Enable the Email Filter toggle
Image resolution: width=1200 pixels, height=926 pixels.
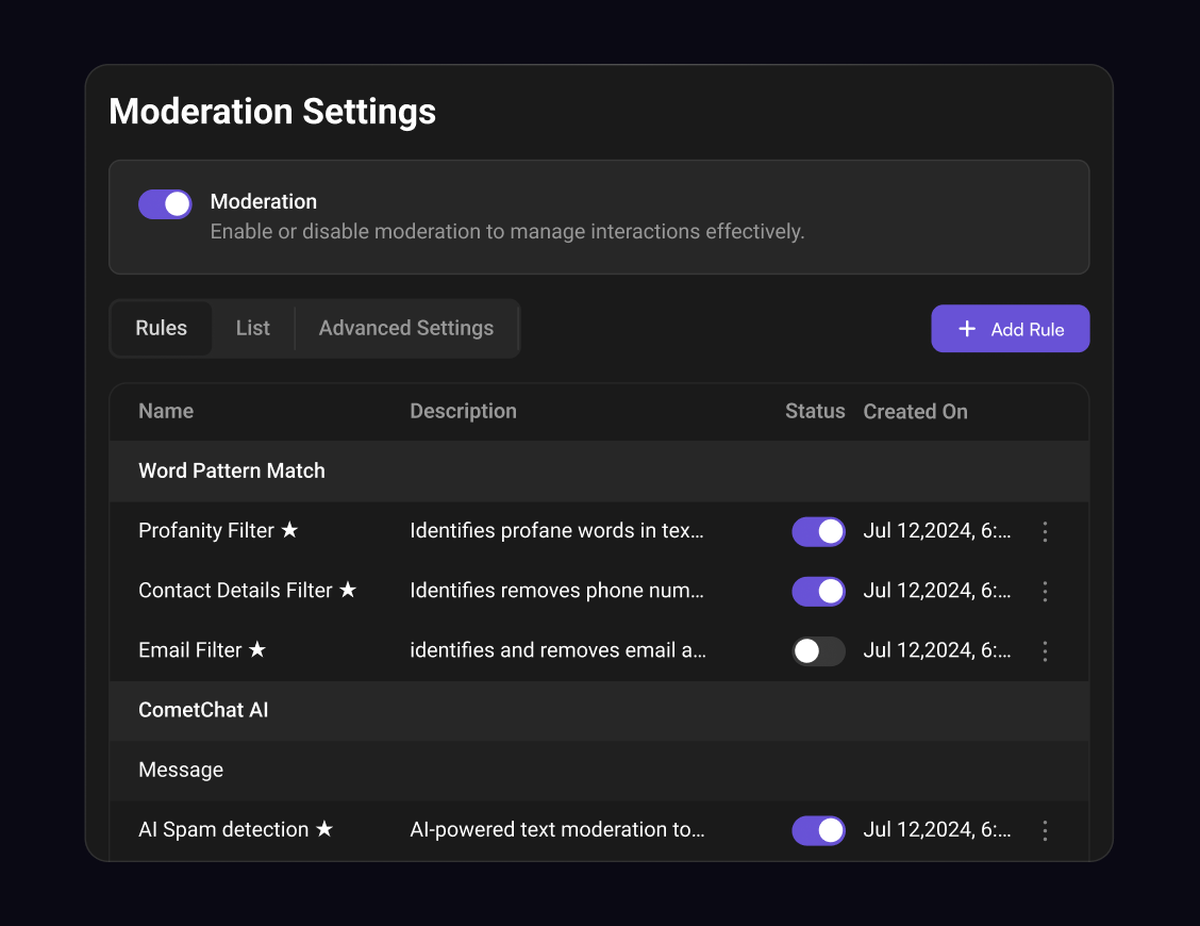click(x=818, y=651)
